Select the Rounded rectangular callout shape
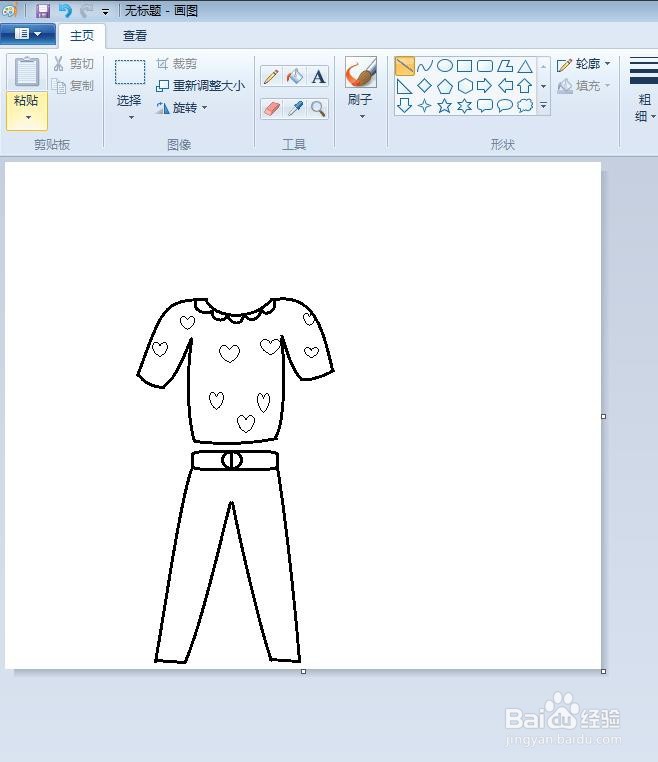The width and height of the screenshot is (658, 762). pyautogui.click(x=485, y=105)
